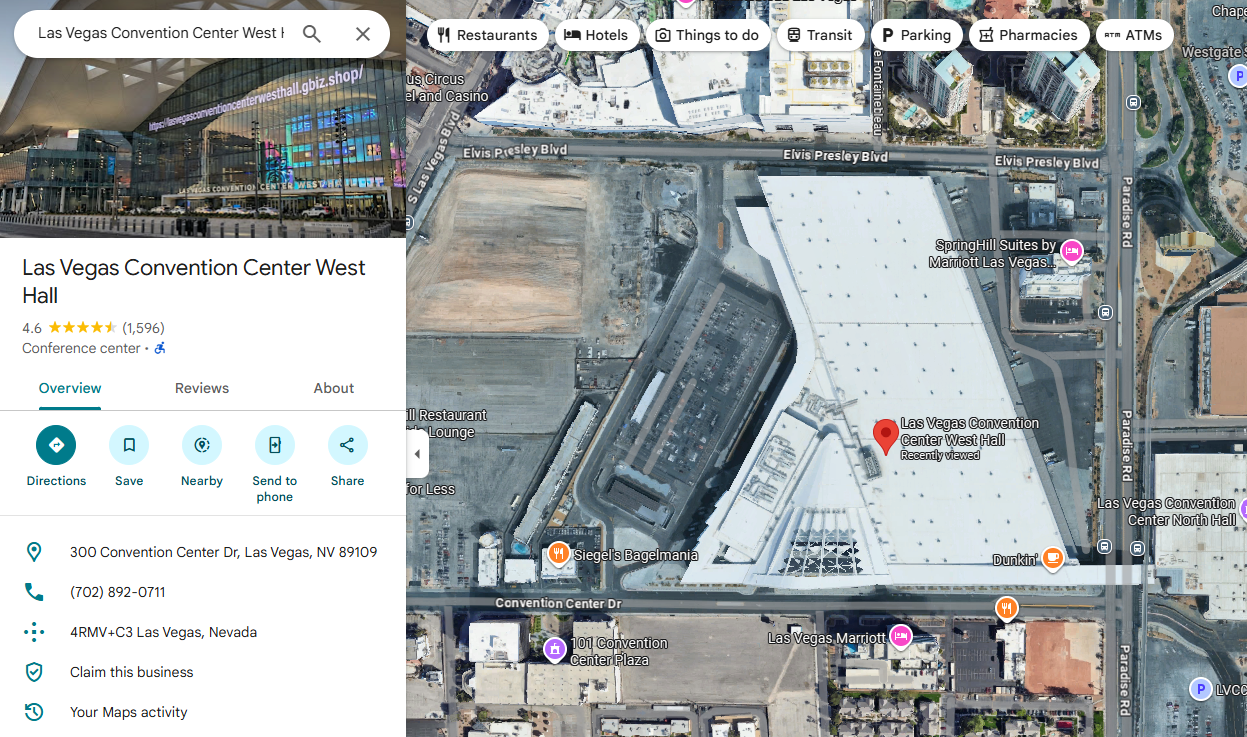This screenshot has height=737, width=1247.
Task: Switch to the Reviews tab
Action: tap(201, 388)
